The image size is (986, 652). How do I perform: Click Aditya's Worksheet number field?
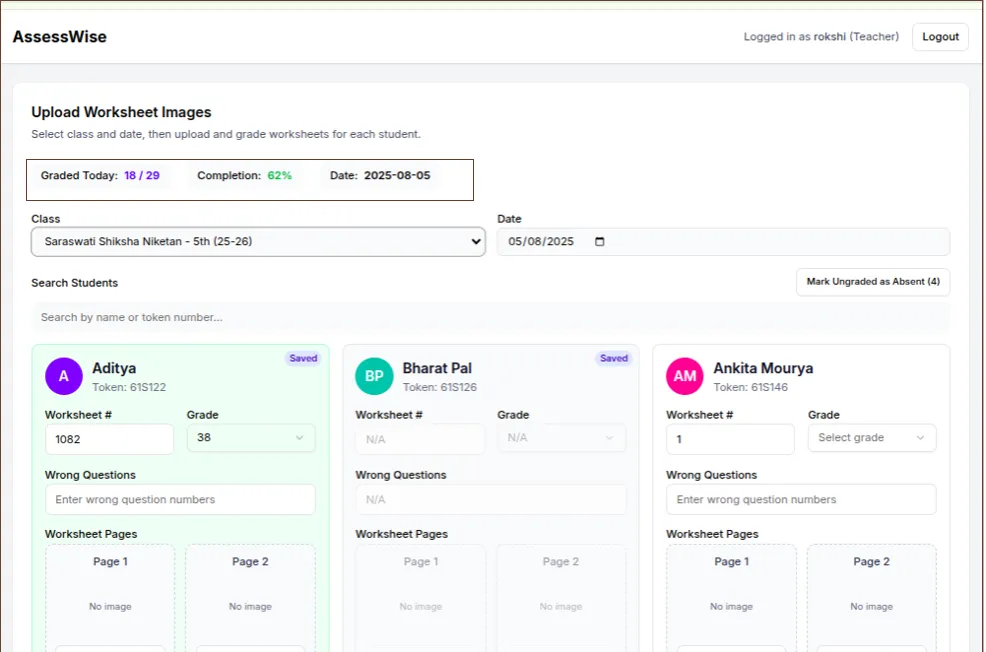pos(109,439)
